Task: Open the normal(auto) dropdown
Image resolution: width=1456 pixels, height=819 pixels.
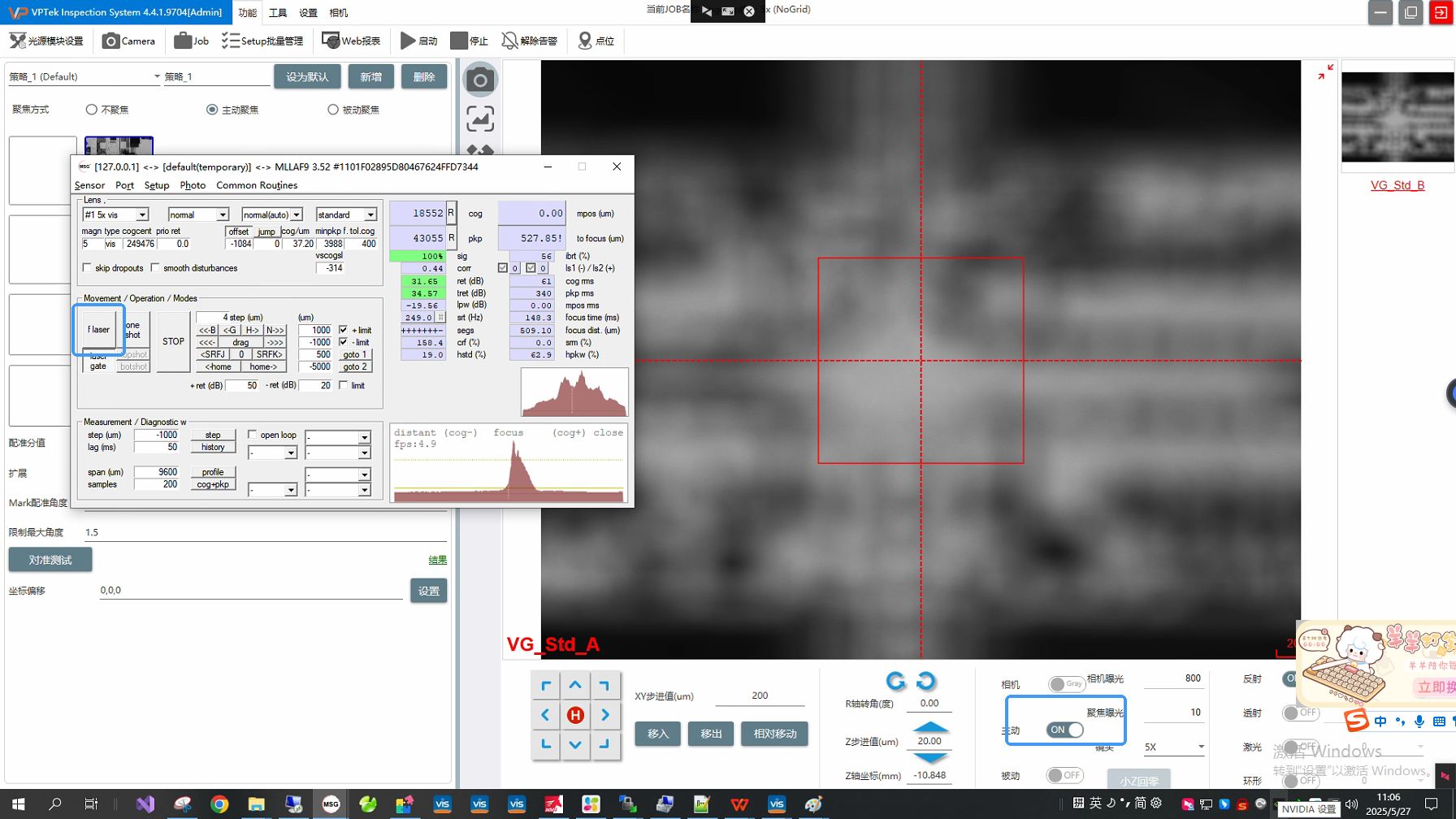Action: pyautogui.click(x=272, y=214)
